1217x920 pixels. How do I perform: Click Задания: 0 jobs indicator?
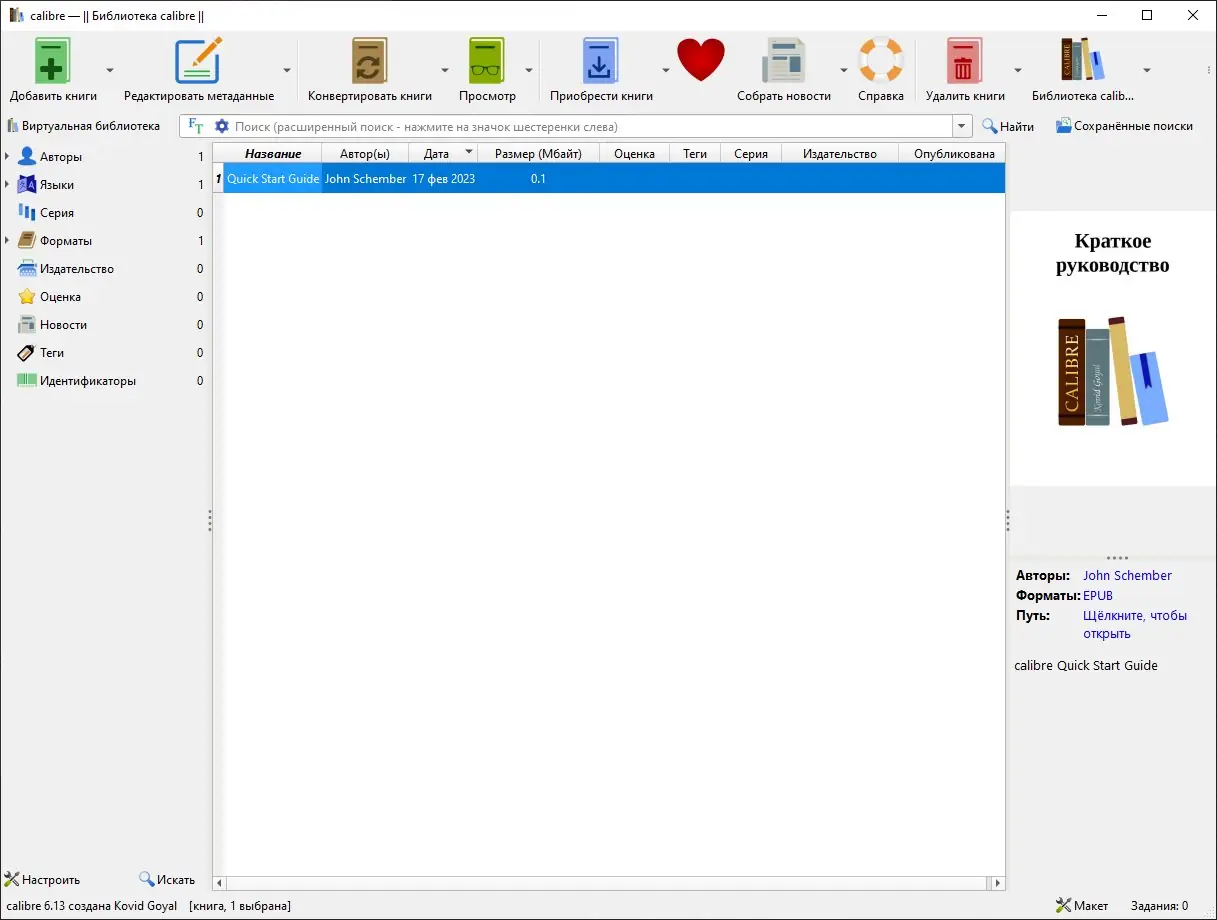[1159, 906]
